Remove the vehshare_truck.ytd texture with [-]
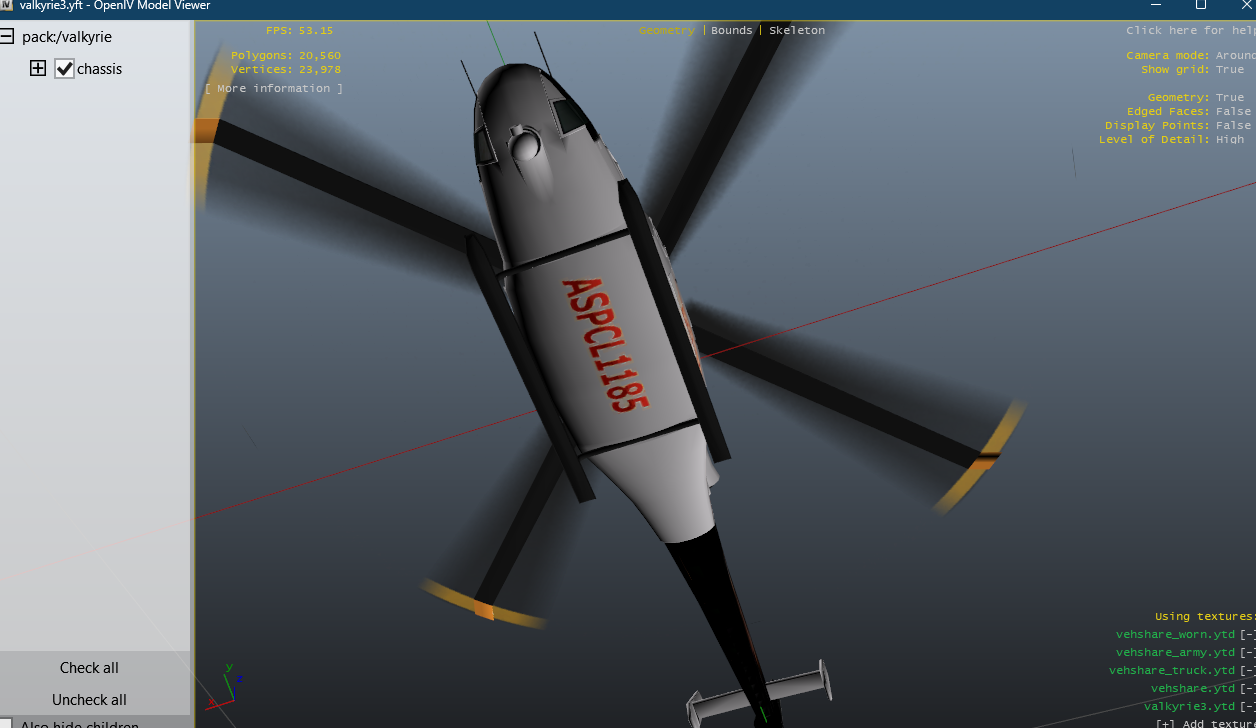Viewport: 1256px width, 728px height. point(1247,670)
